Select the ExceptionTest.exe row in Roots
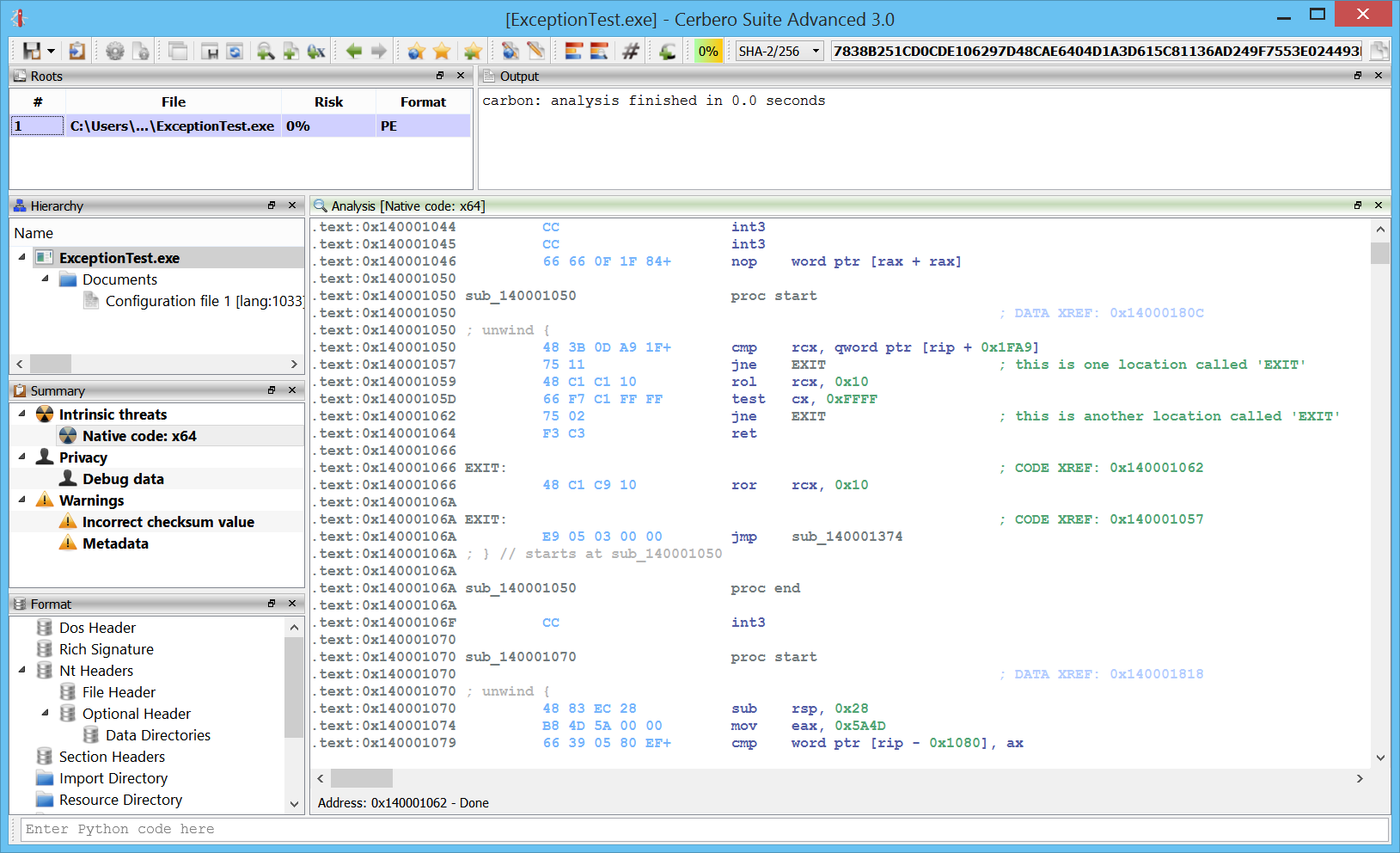Viewport: 1400px width, 853px height. [x=240, y=126]
